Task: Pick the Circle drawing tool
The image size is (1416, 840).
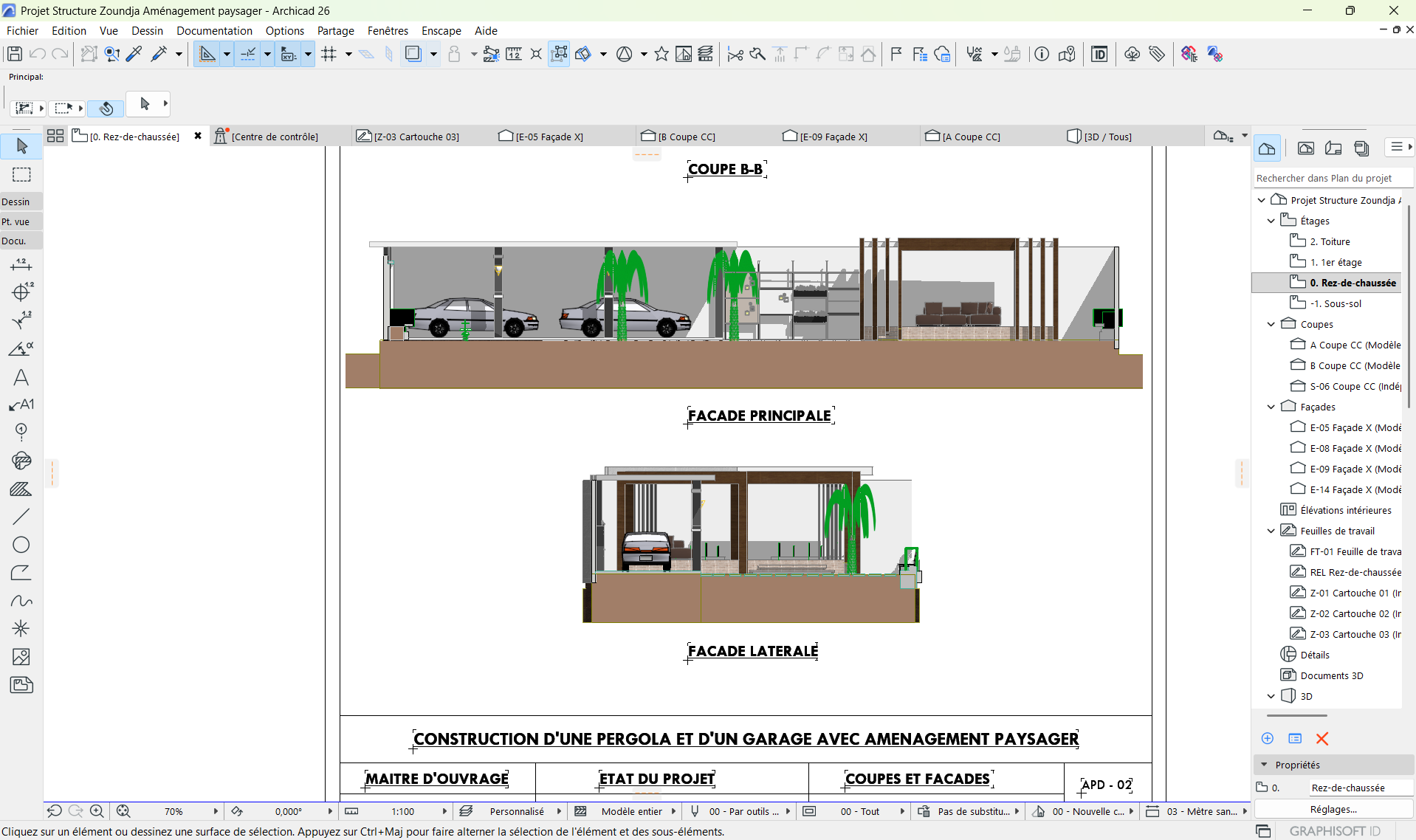Action: click(21, 545)
